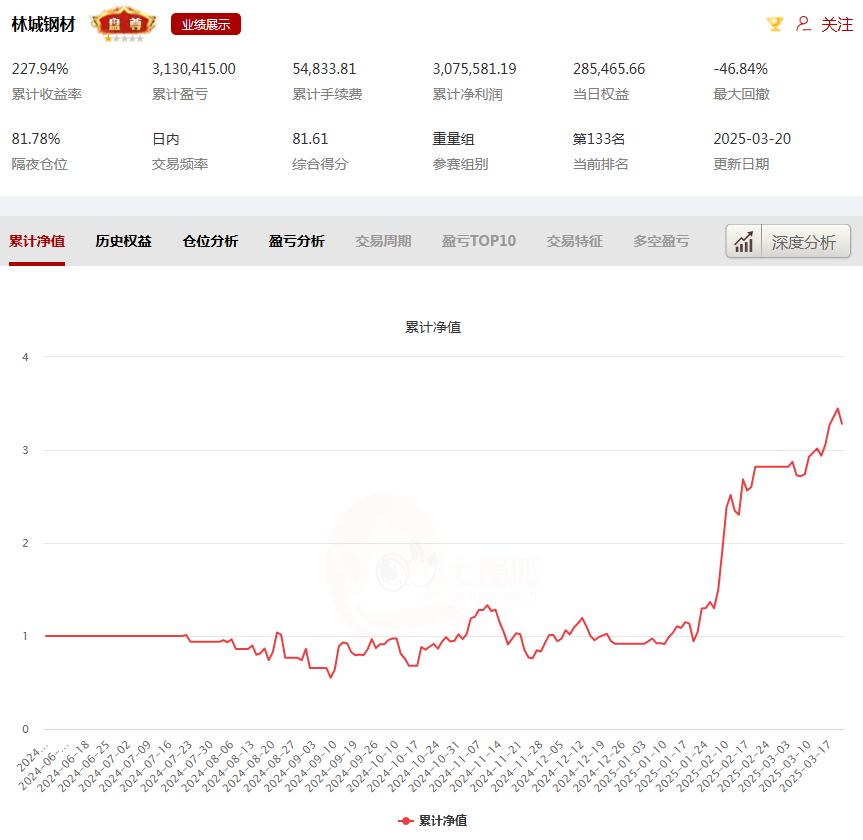Click the 81.78% overnight position value

point(36,139)
